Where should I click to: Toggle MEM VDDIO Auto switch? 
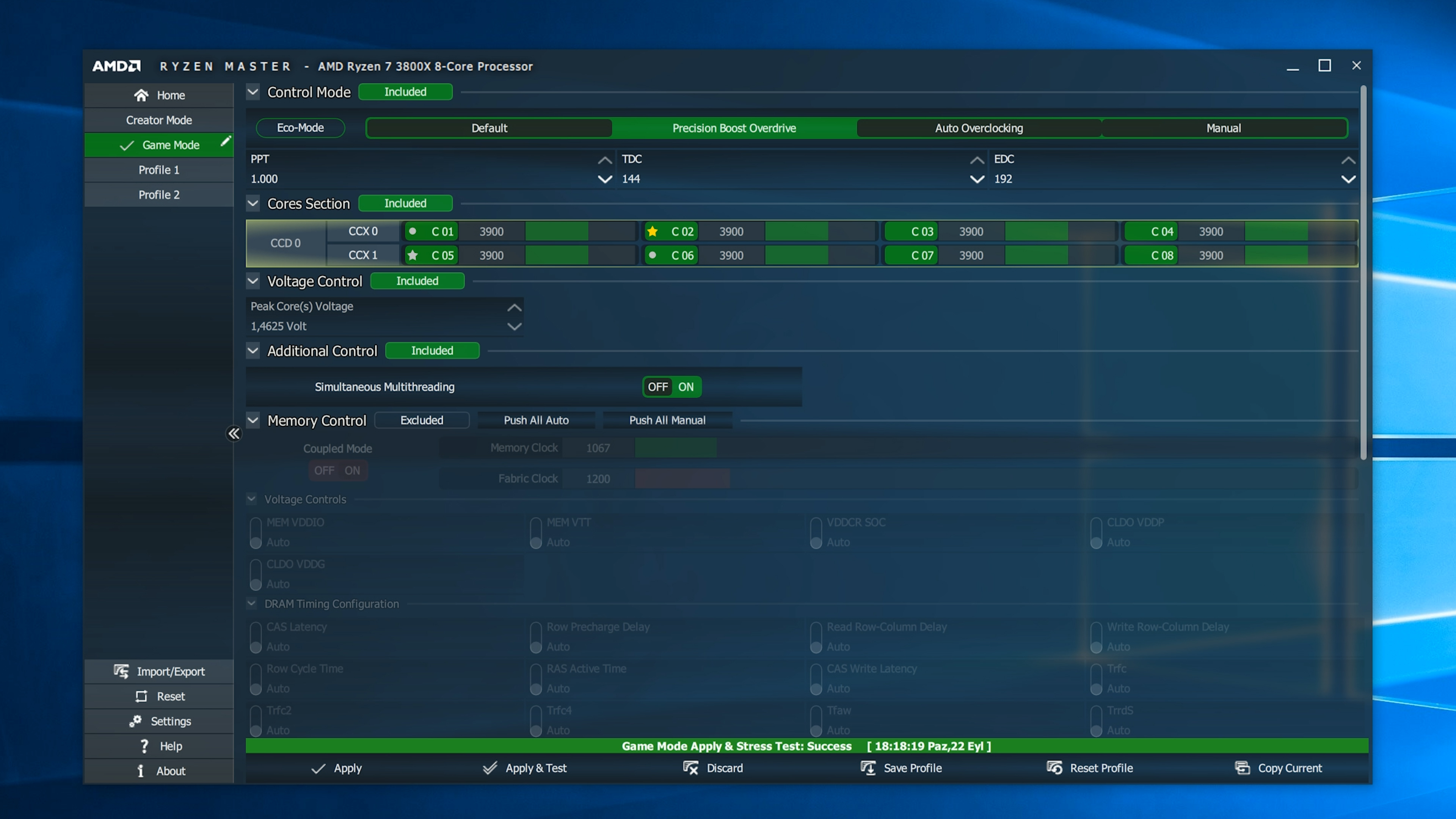point(256,532)
